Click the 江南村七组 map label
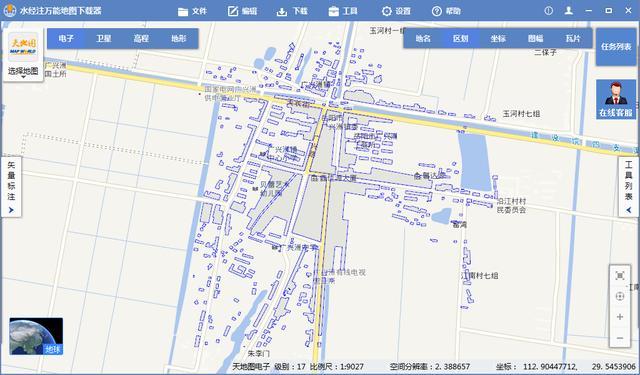640x375 pixels. tap(479, 276)
